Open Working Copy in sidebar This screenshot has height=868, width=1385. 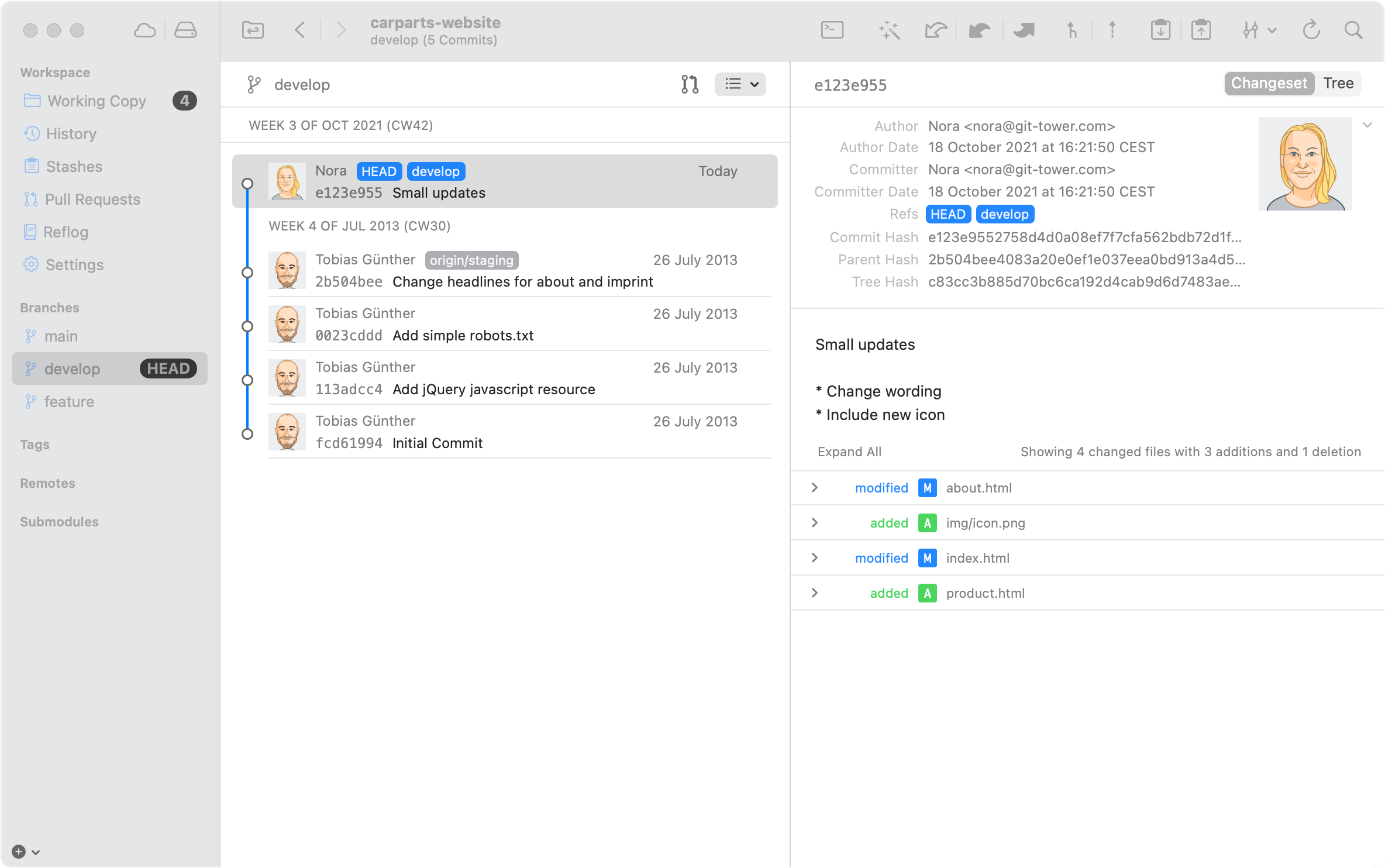pyautogui.click(x=97, y=101)
